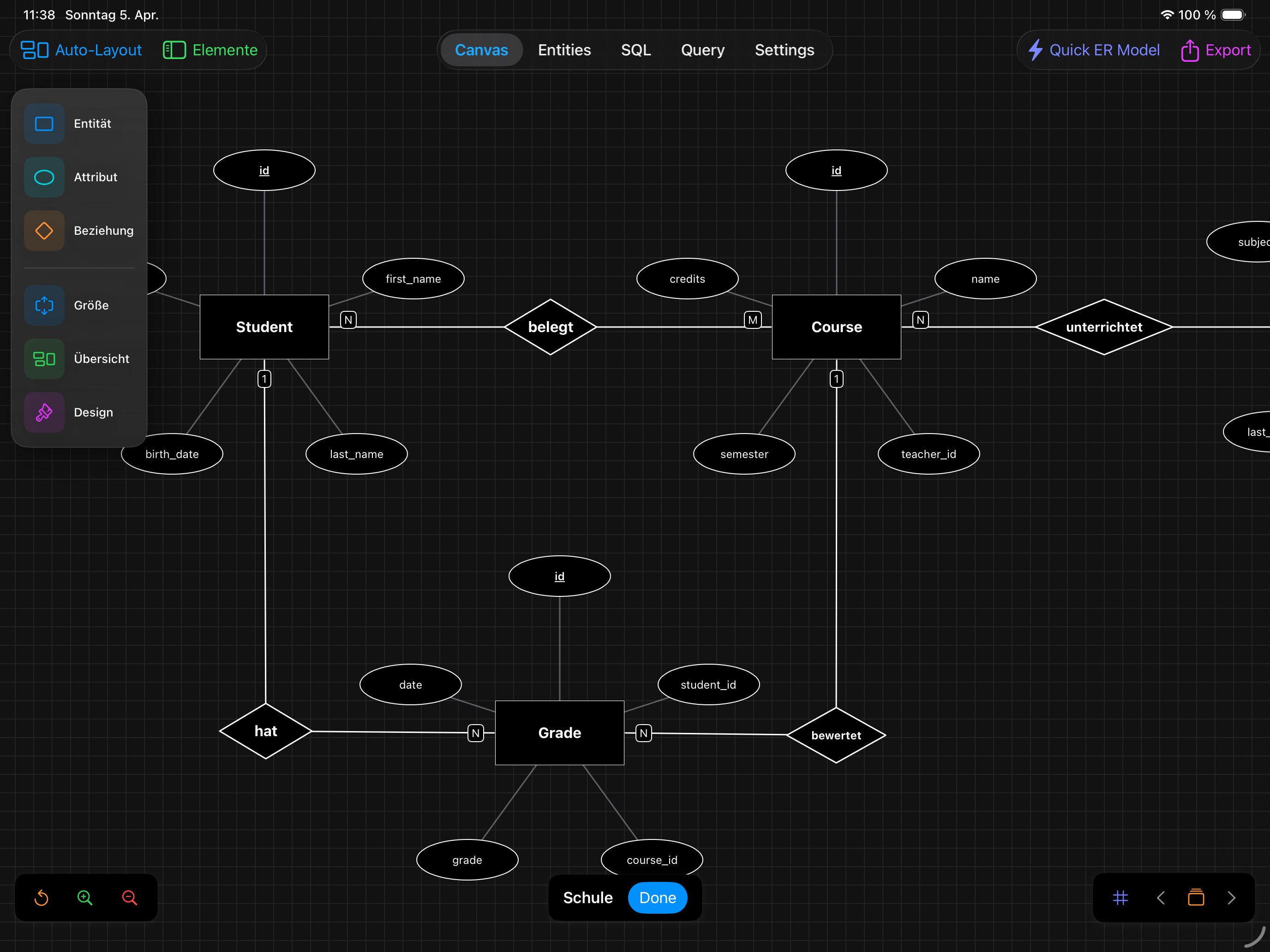The height and width of the screenshot is (952, 1270).
Task: Switch to the SQL tab
Action: [x=635, y=50]
